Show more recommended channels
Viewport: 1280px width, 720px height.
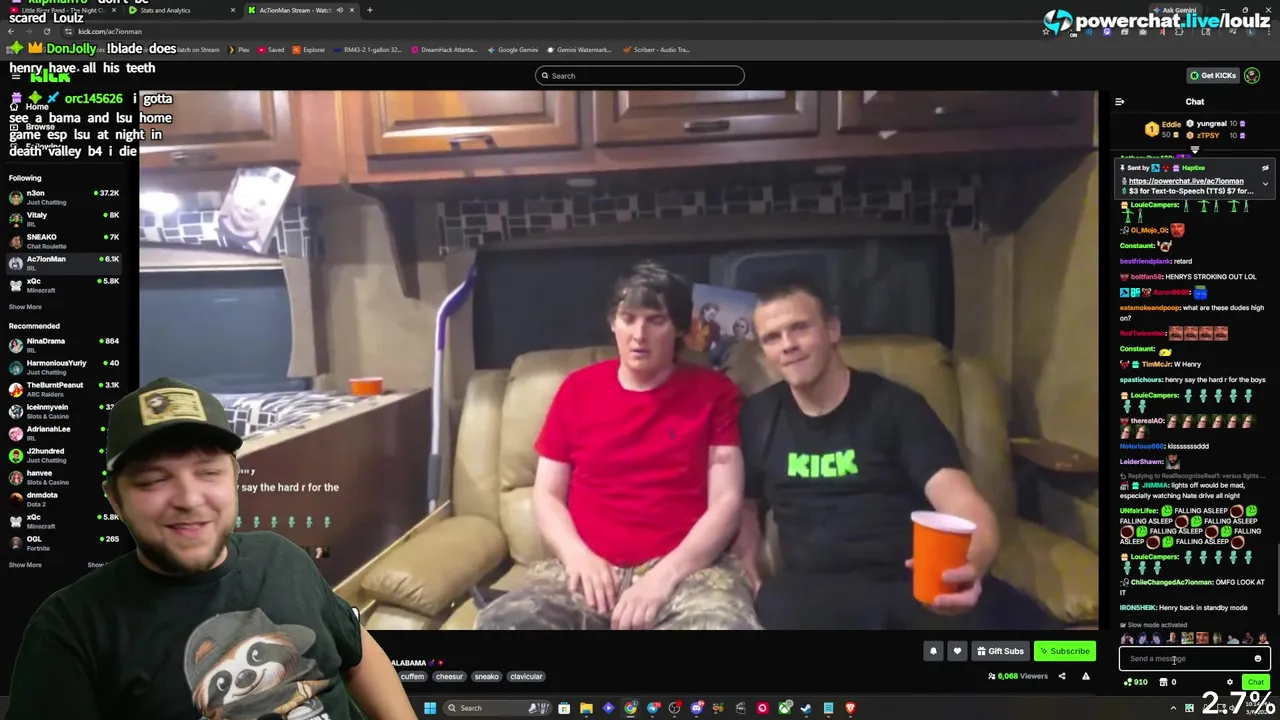(x=25, y=565)
